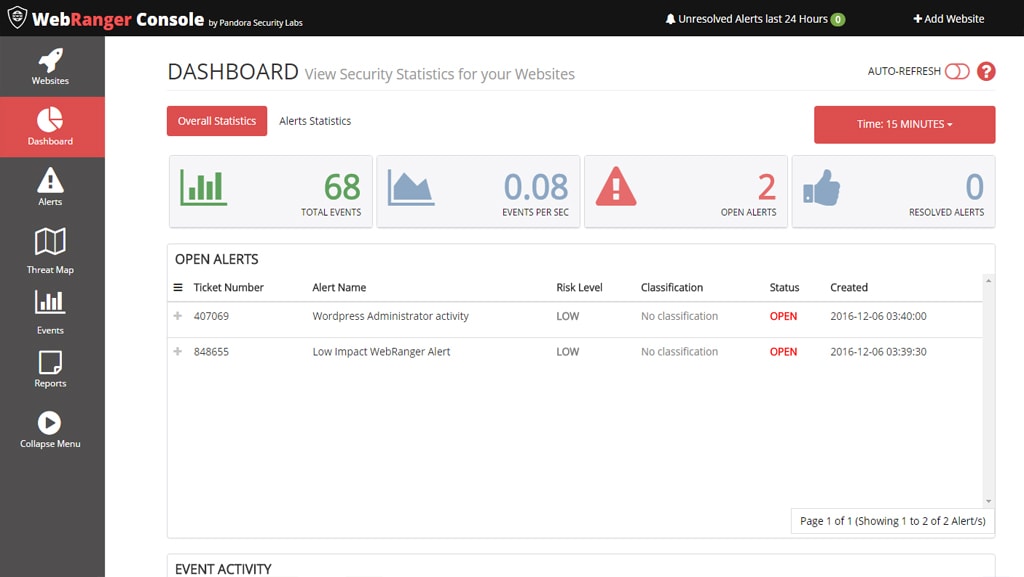Open the Time: 15 Minutes dropdown
This screenshot has width=1024, height=577.
tap(904, 125)
